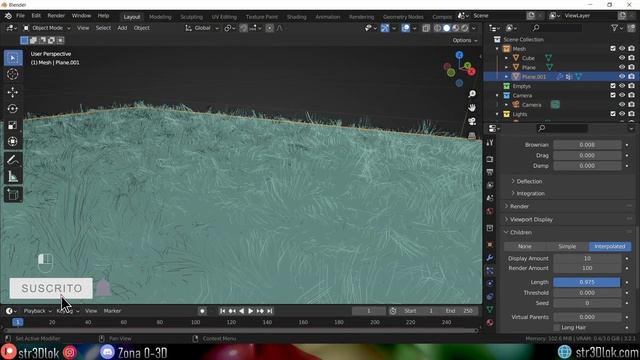Activate the 3D Cursor tool
This screenshot has height=360, width=640.
tap(13, 74)
